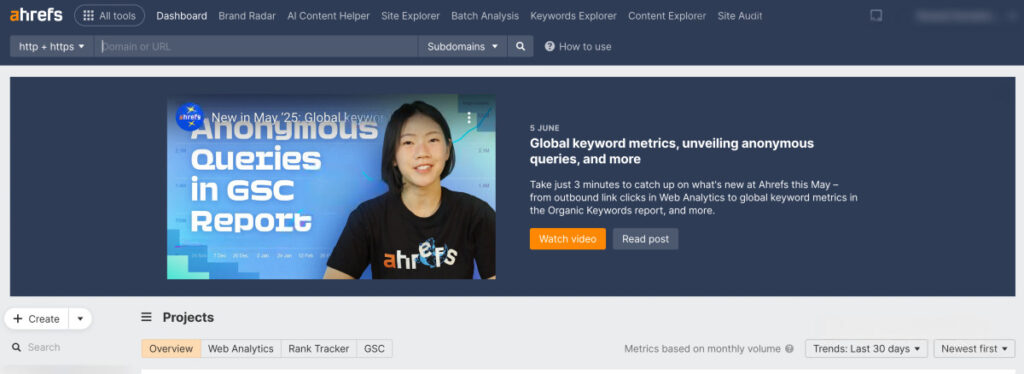The image size is (1024, 374).
Task: Focus the Domain or URL input field
Action: tap(256, 46)
